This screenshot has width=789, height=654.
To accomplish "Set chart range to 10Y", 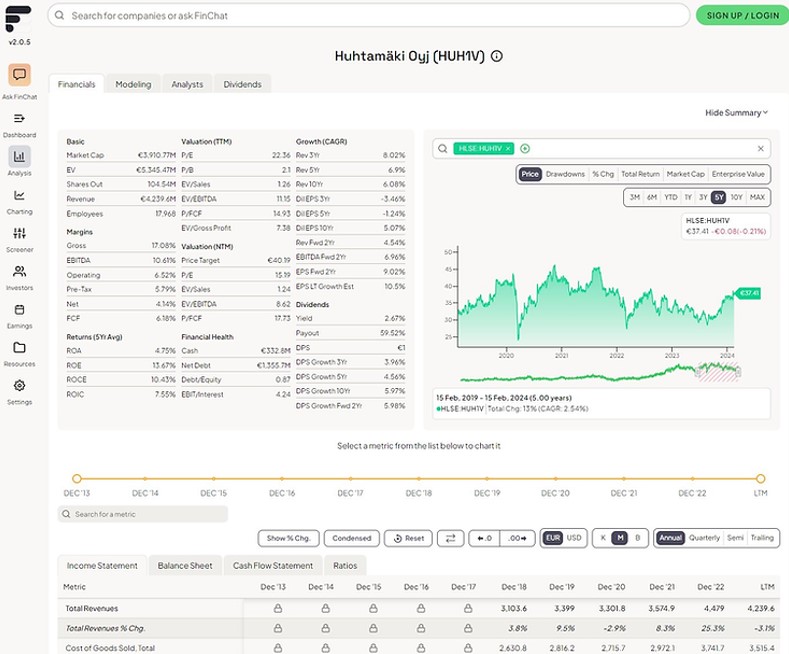I will click(737, 197).
